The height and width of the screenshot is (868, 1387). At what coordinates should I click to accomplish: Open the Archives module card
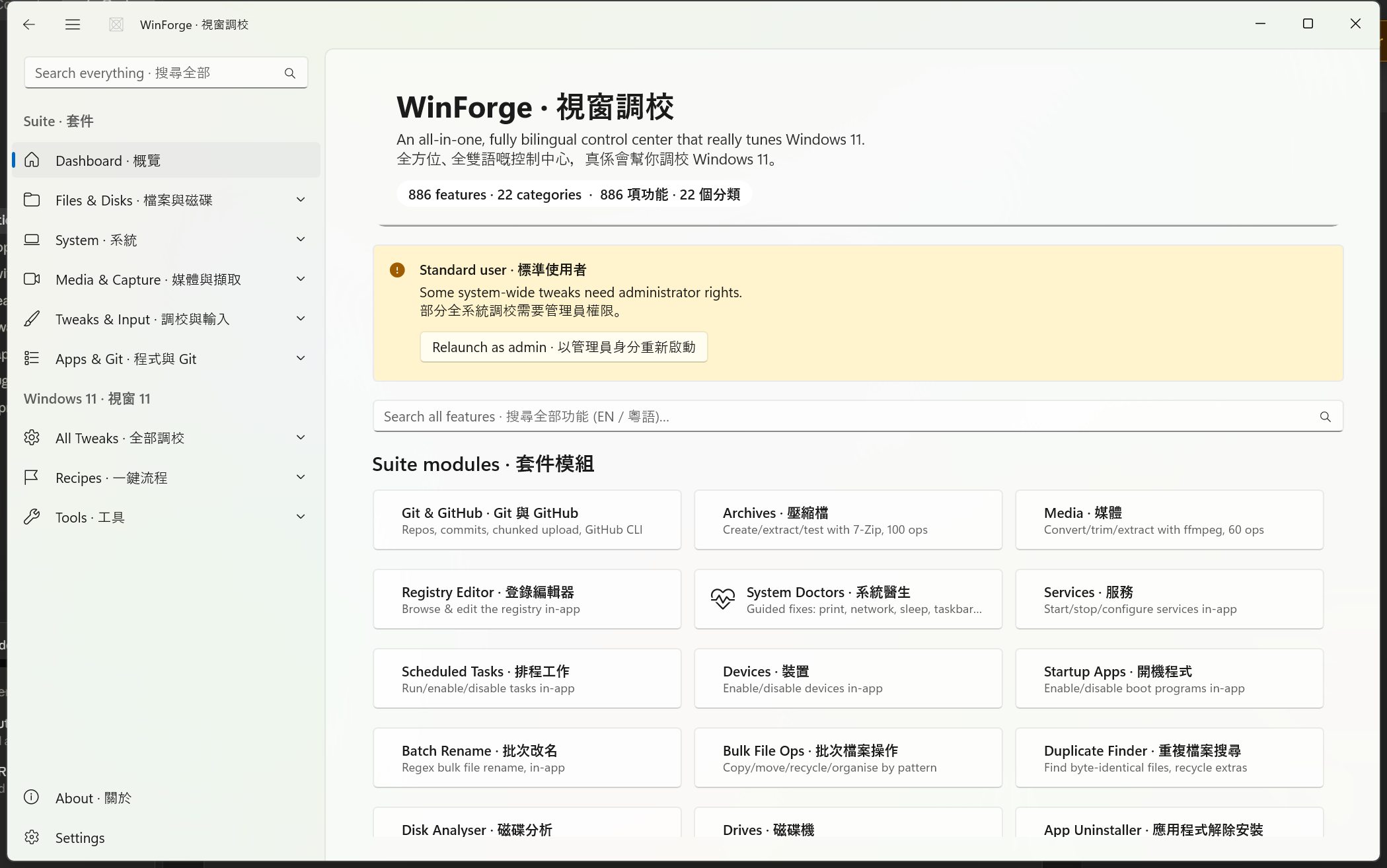point(848,520)
